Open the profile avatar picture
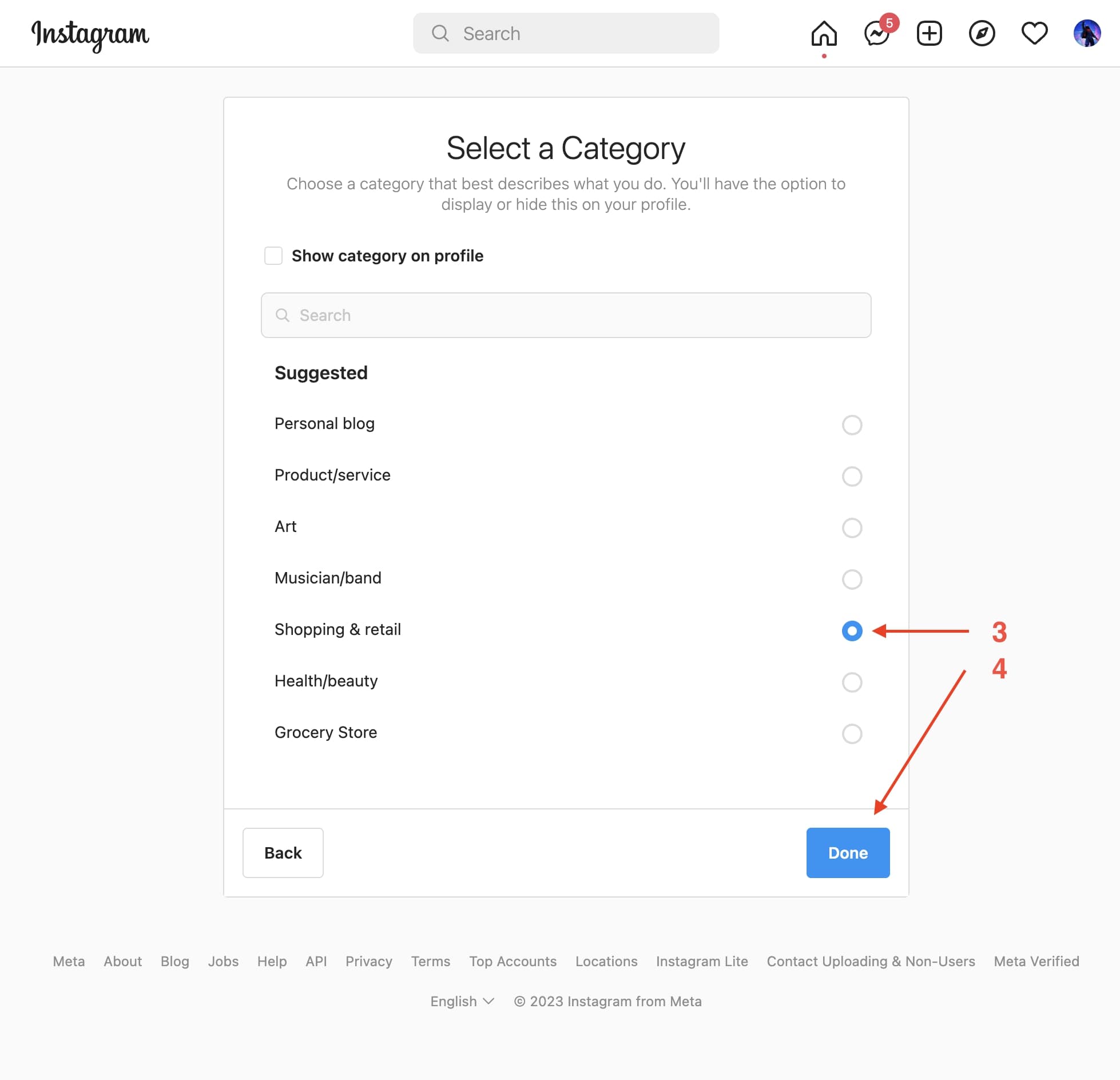This screenshot has height=1080, width=1120. [x=1087, y=33]
